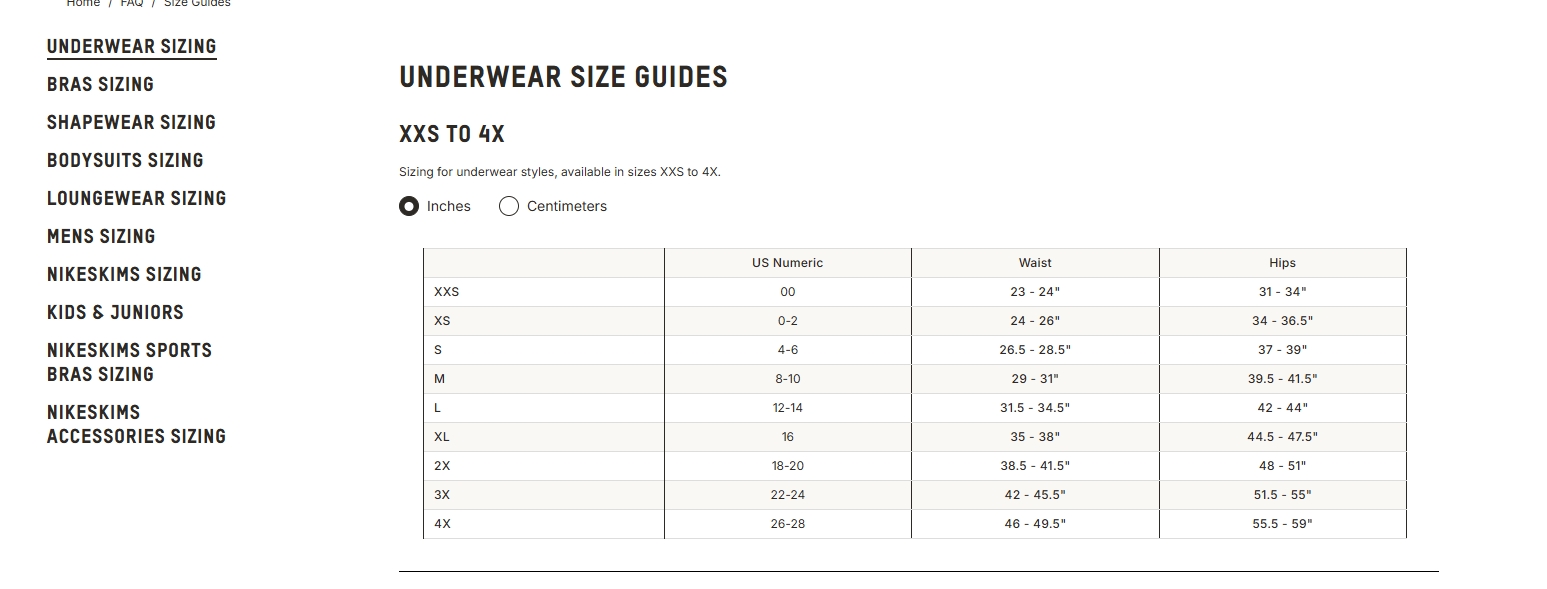Click the Waist column header

pyautogui.click(x=1035, y=263)
